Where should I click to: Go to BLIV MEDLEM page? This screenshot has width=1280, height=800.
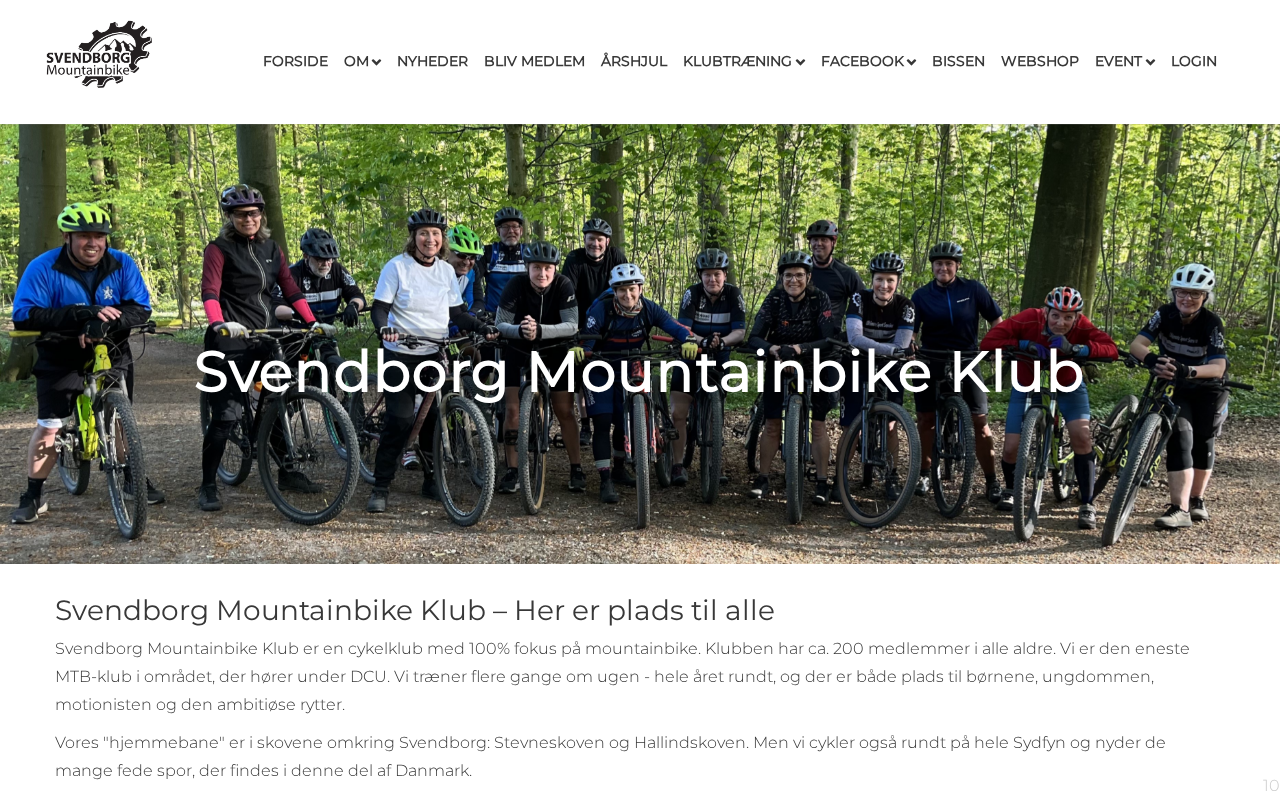coord(534,61)
